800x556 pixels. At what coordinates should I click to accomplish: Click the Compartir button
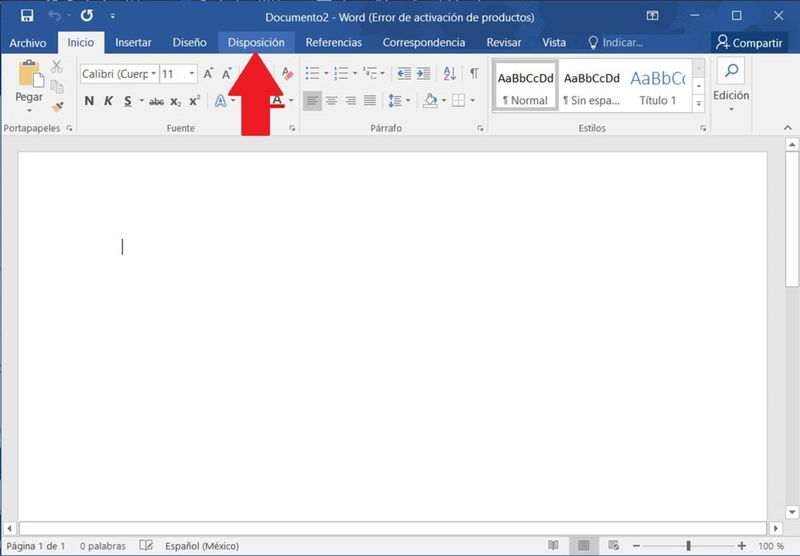(749, 43)
